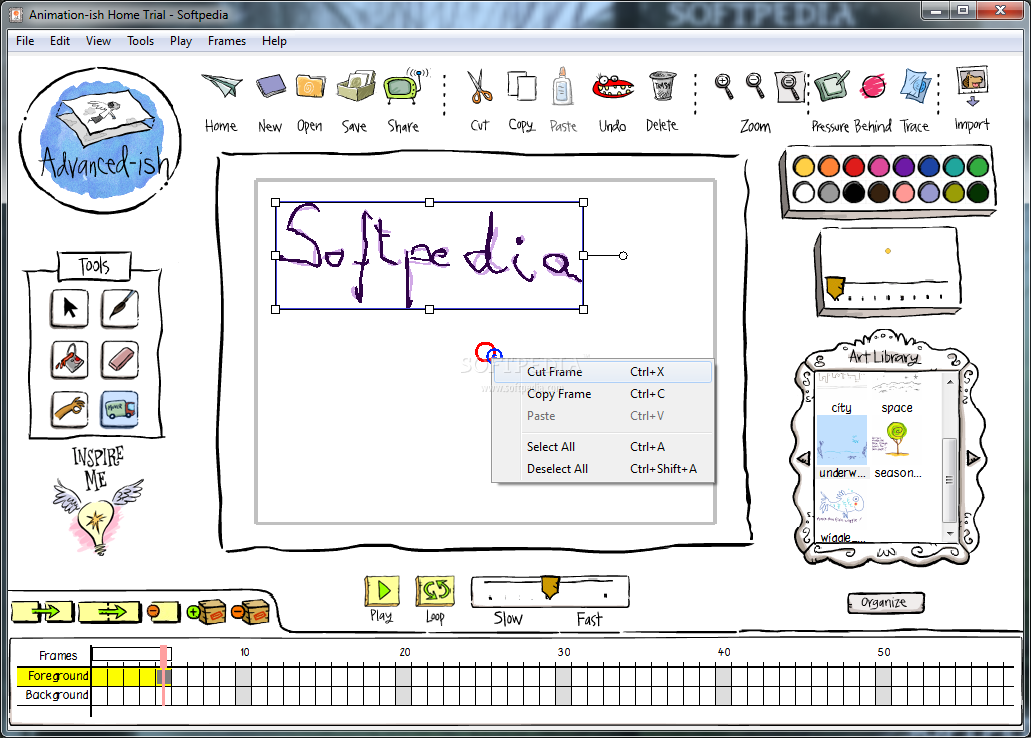Image resolution: width=1031 pixels, height=738 pixels.
Task: Create a new animation with New icon
Action: click(x=270, y=86)
